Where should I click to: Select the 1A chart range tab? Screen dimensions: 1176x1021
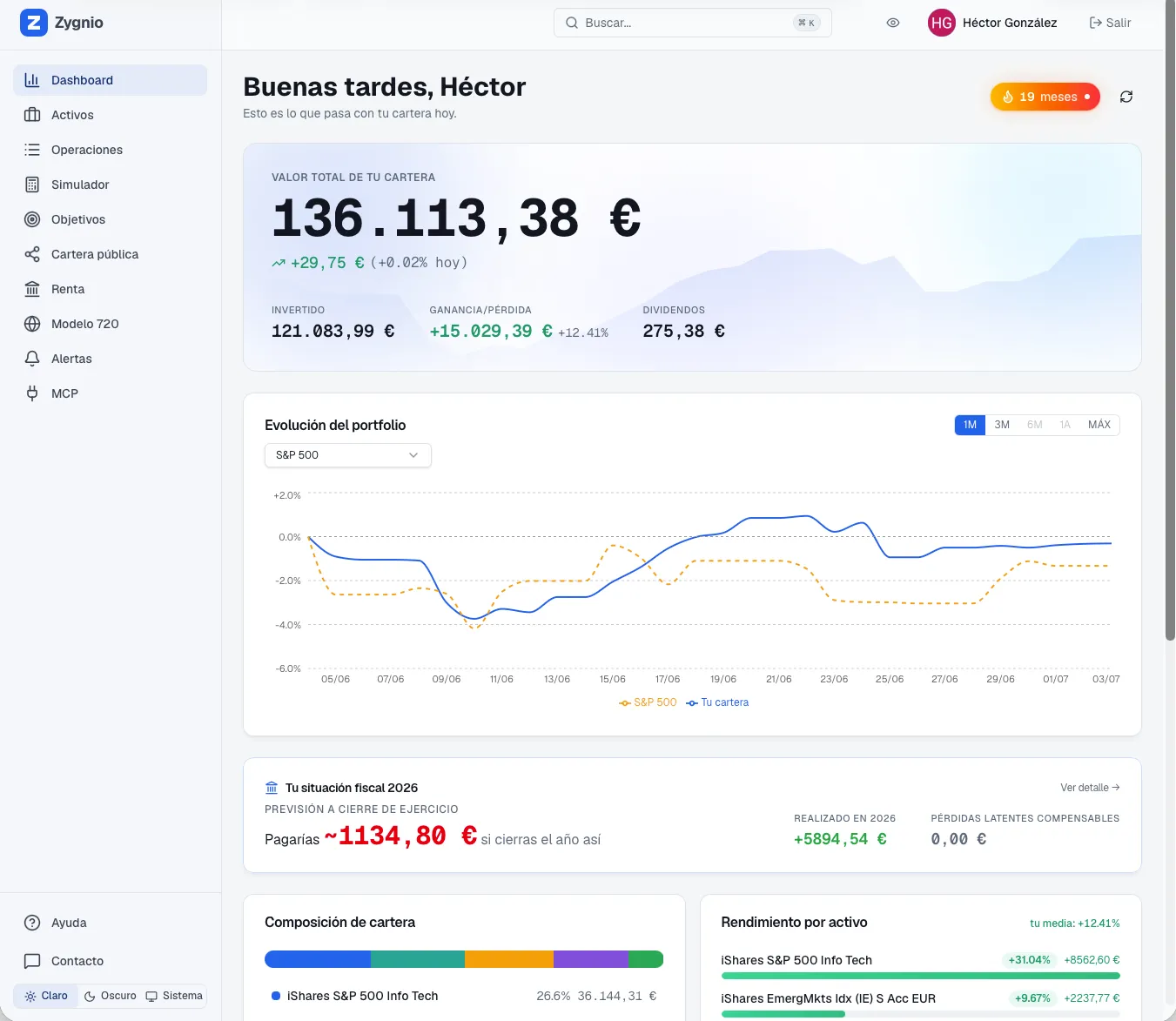[x=1065, y=425]
